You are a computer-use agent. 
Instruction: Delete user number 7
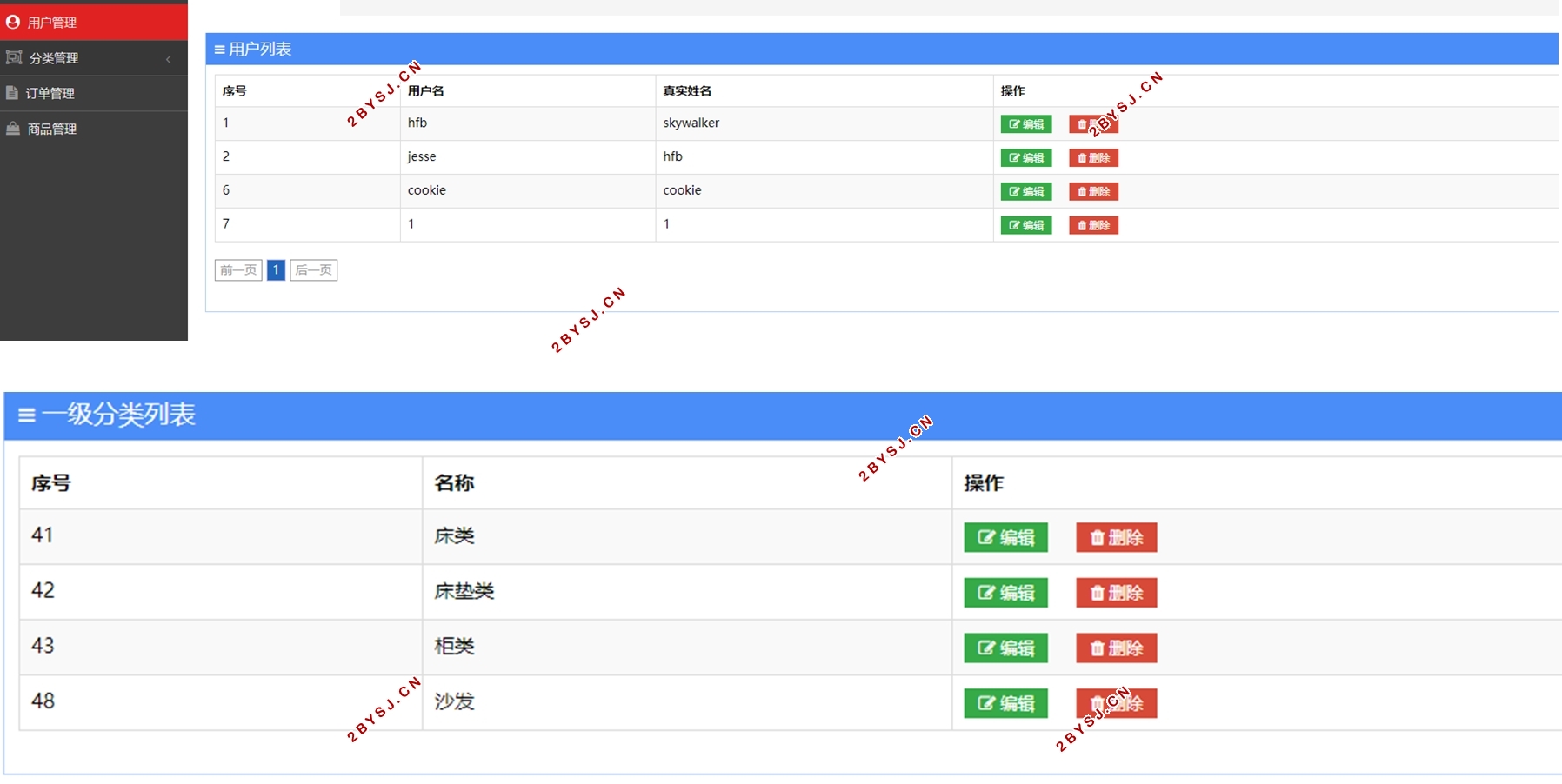pyautogui.click(x=1093, y=226)
